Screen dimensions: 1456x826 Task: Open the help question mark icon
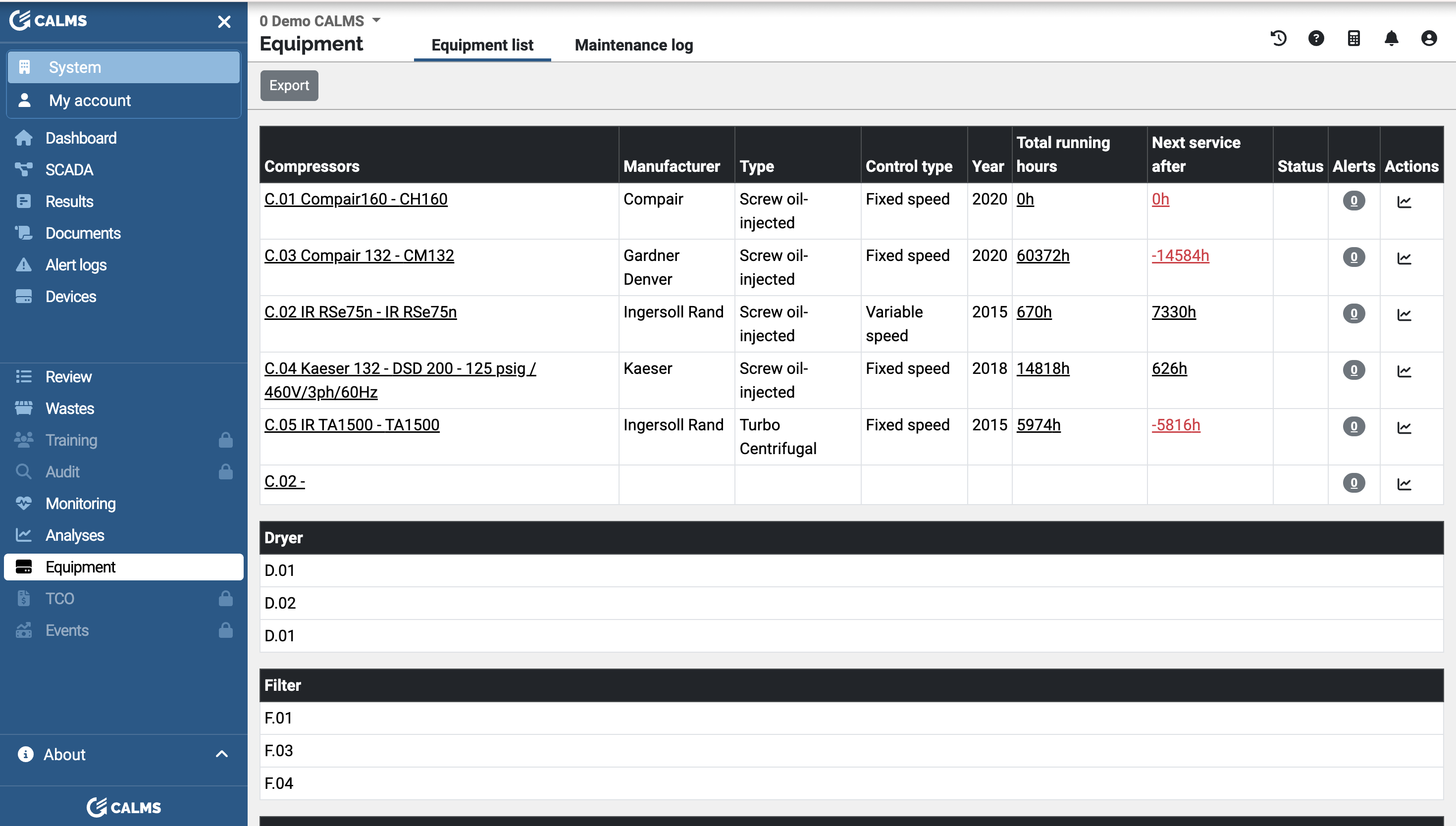(x=1316, y=39)
